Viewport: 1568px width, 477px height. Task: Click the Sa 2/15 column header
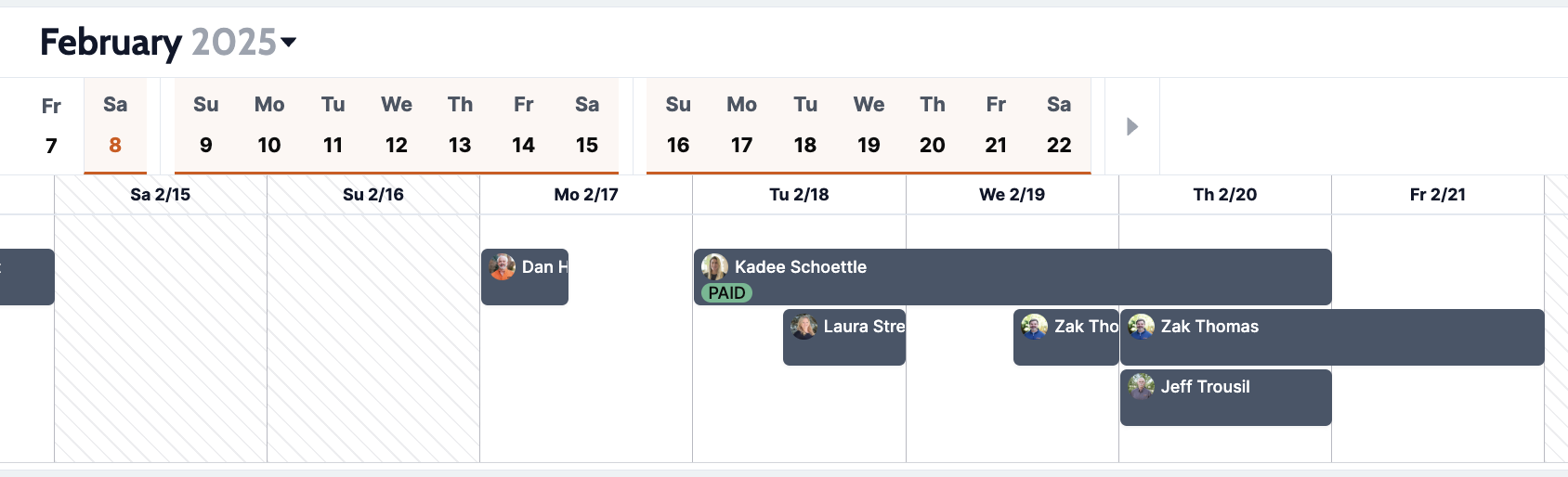(x=161, y=195)
